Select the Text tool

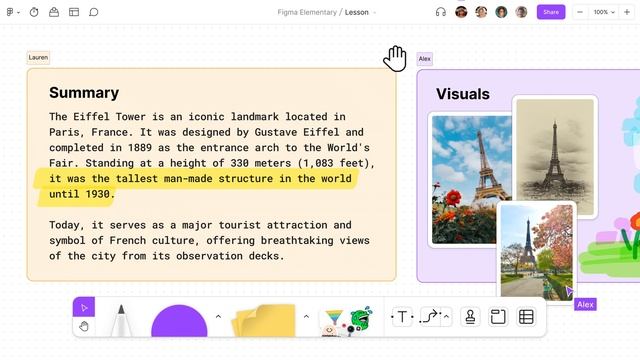click(402, 317)
